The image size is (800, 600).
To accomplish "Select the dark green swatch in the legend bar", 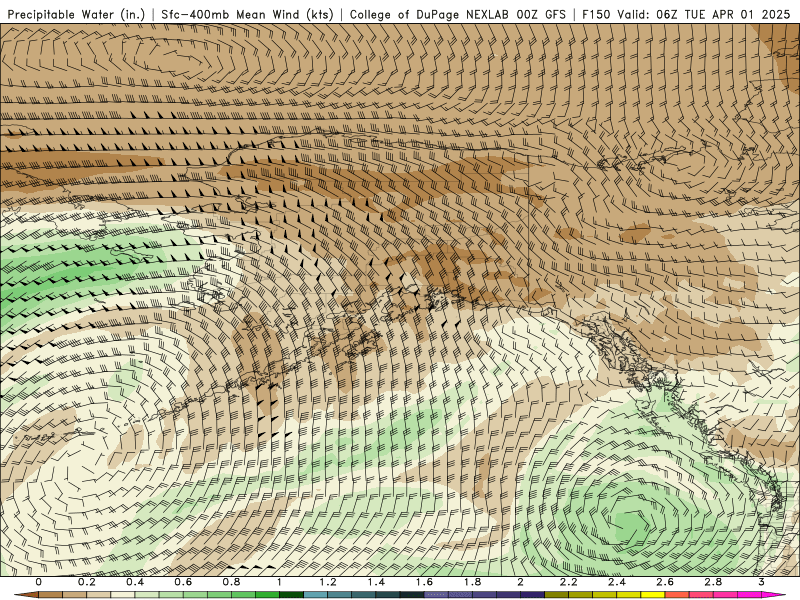I will [291, 595].
